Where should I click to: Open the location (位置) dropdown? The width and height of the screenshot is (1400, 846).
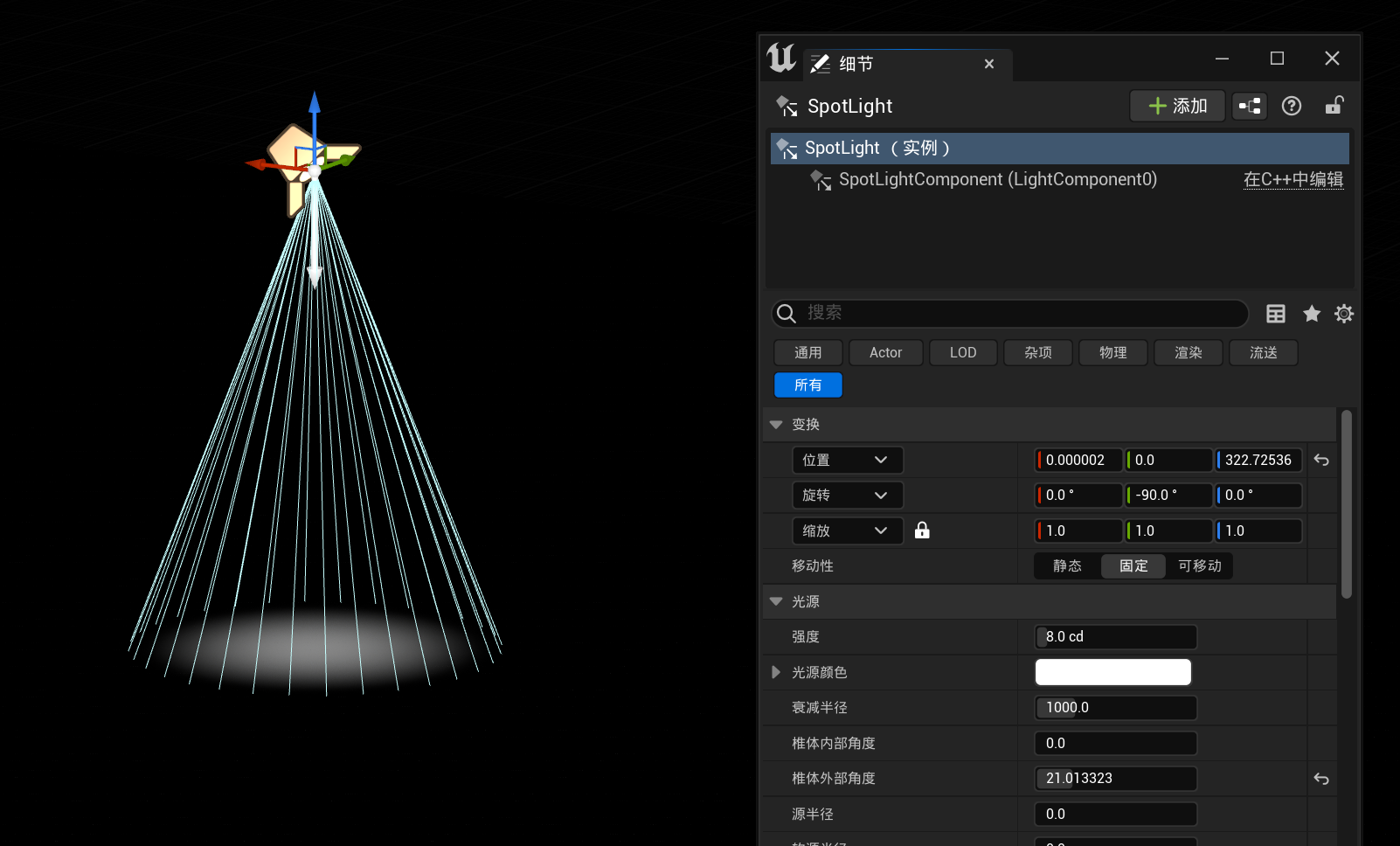(x=847, y=461)
